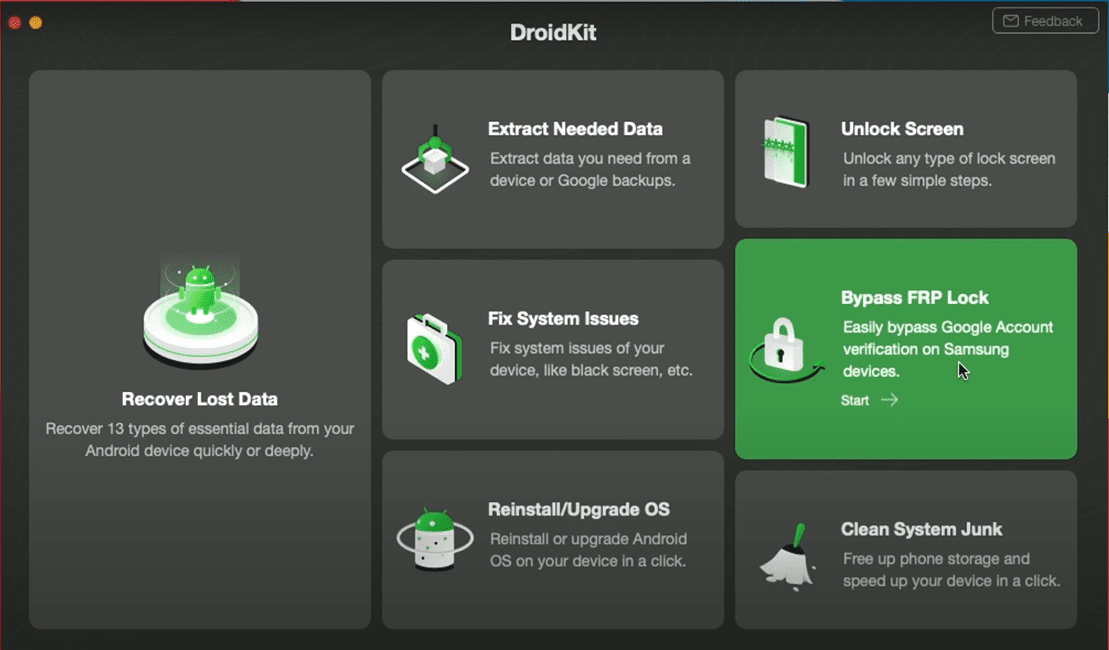Screen dimensions: 1109x650
Task: Click the envelope icon in Feedback button
Action: (1011, 21)
